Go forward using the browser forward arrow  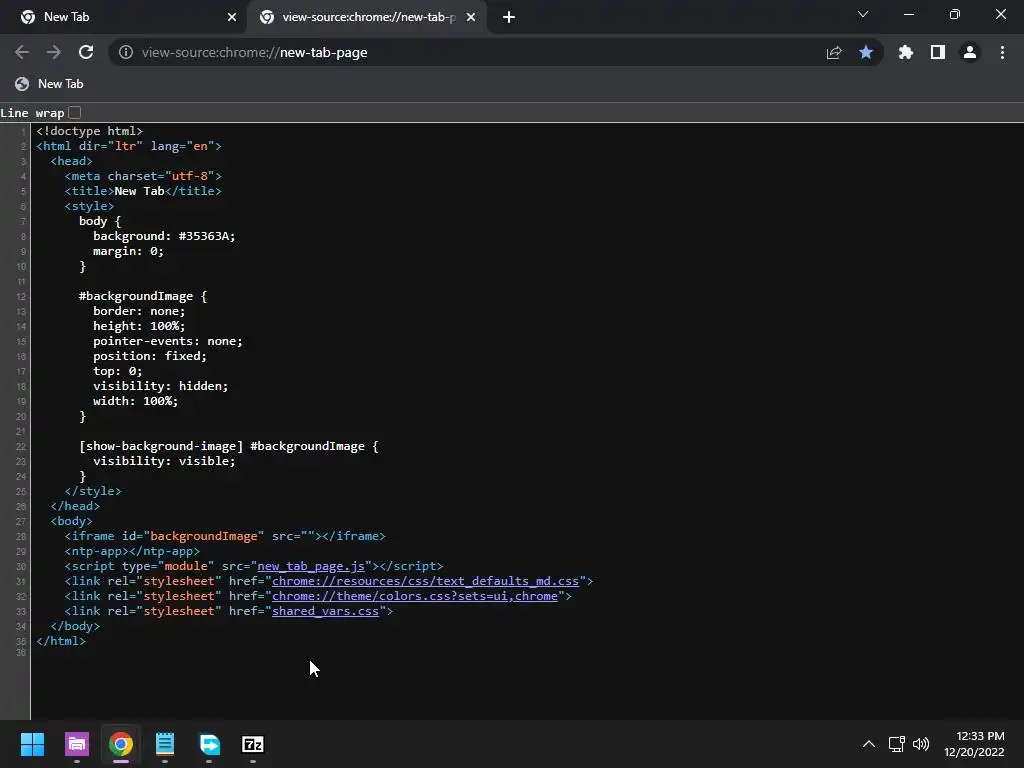click(x=54, y=52)
